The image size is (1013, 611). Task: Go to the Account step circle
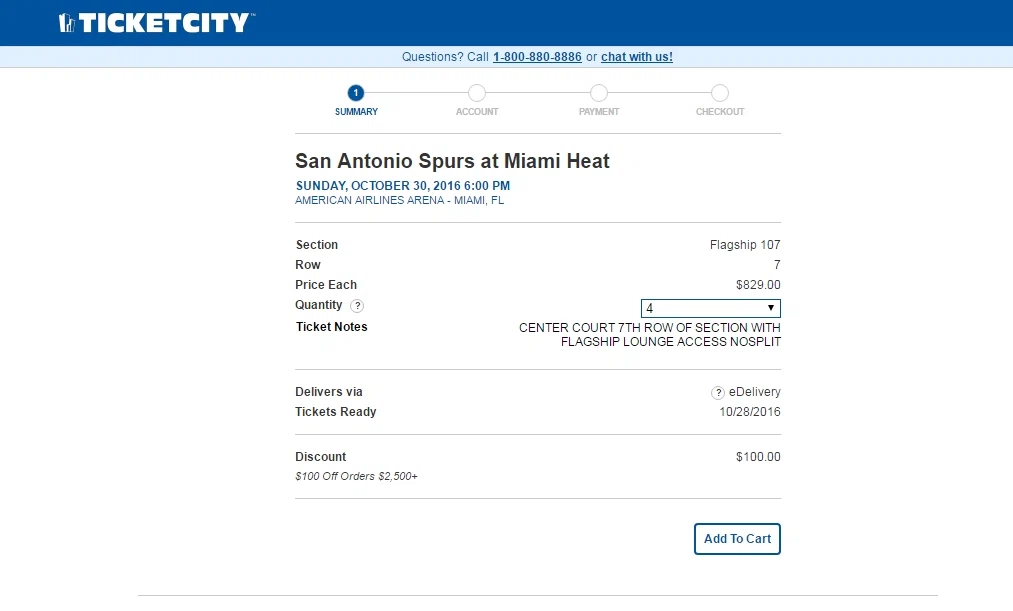[477, 93]
